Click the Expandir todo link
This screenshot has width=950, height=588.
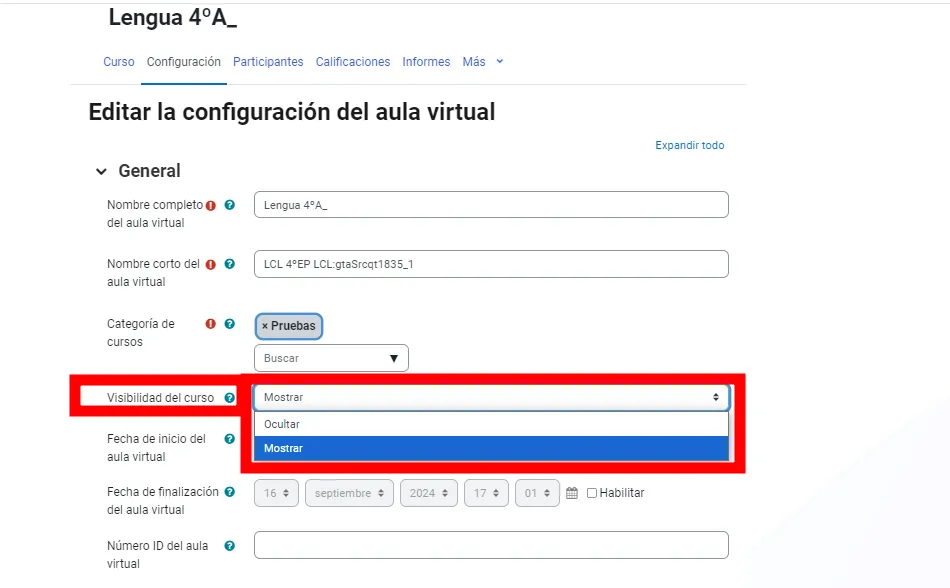(x=689, y=145)
